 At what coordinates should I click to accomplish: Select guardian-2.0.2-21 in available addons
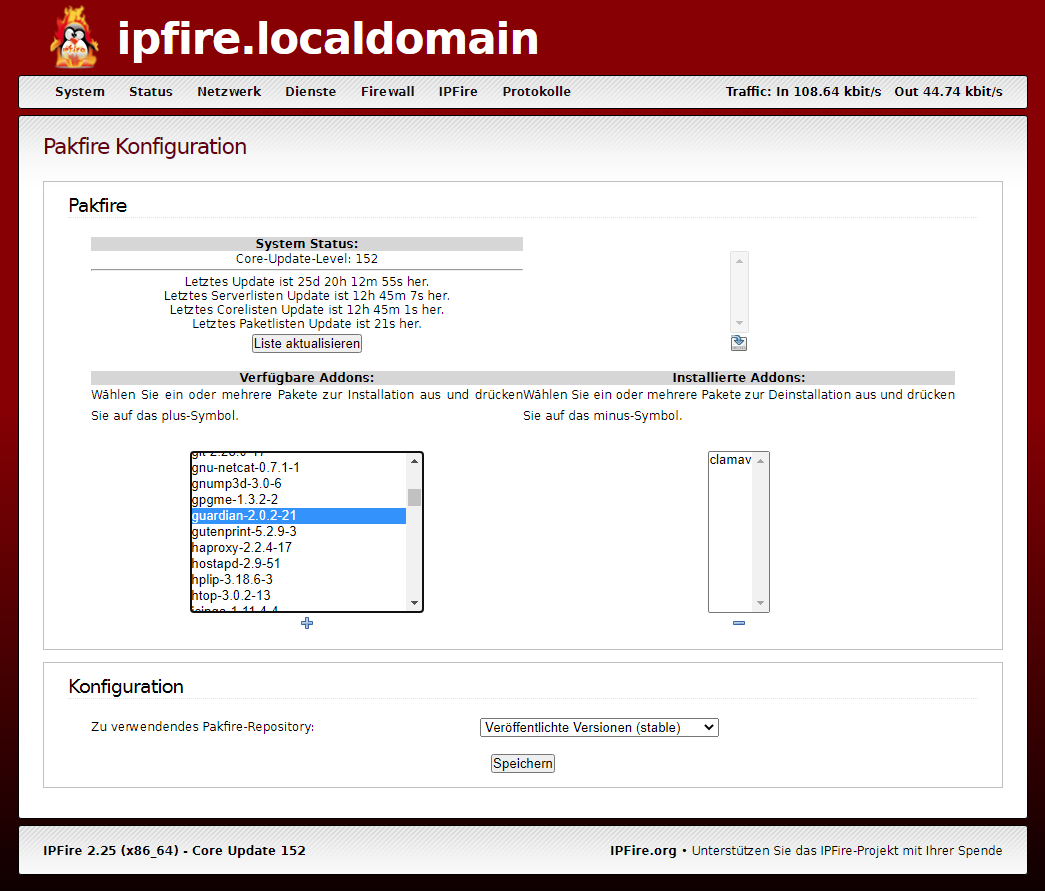pos(298,516)
